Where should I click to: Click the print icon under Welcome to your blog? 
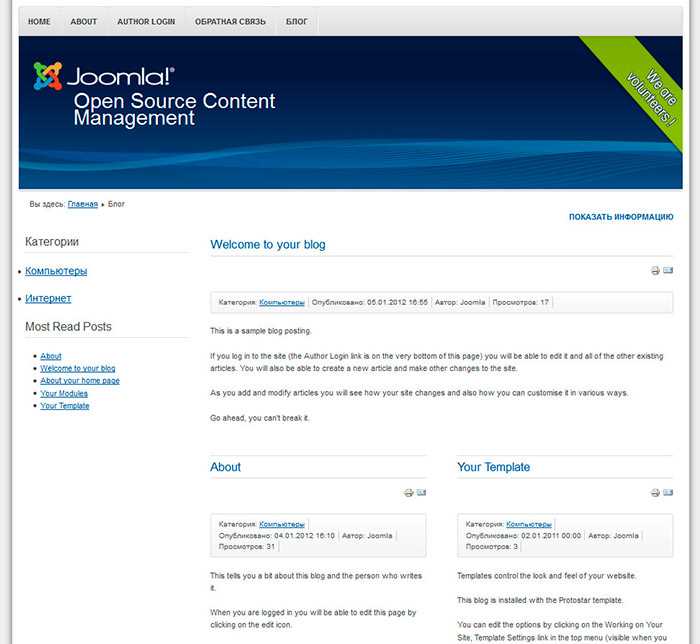655,270
